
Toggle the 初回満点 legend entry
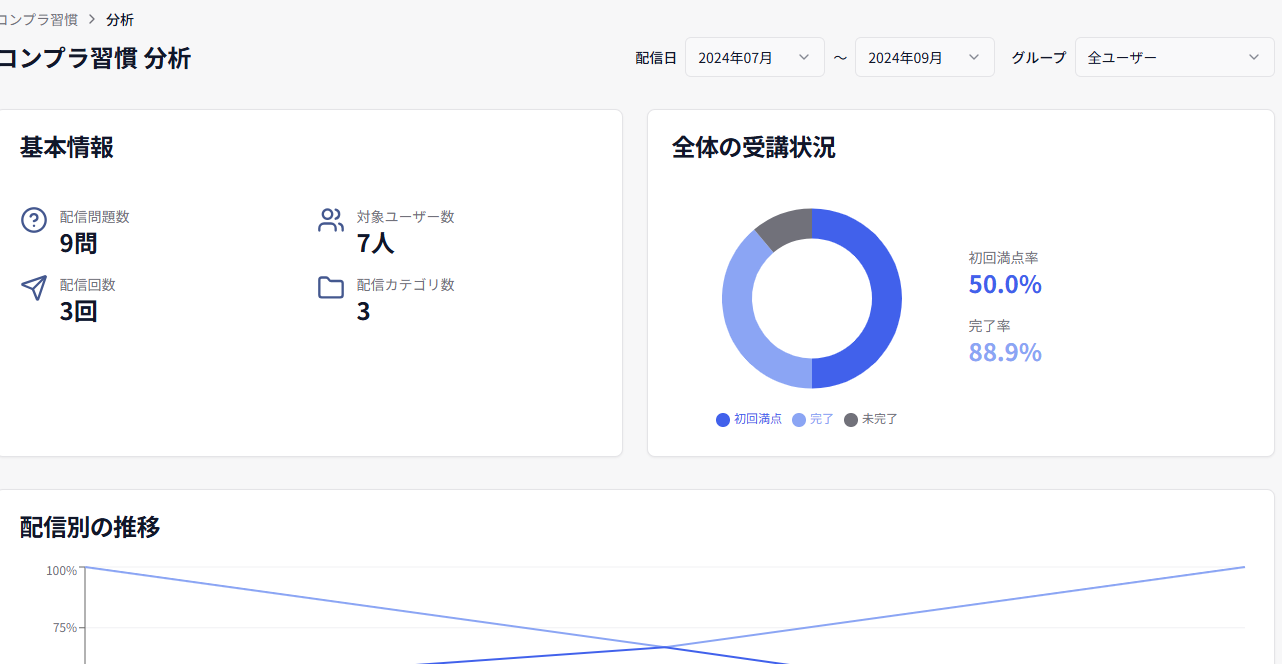pos(748,419)
